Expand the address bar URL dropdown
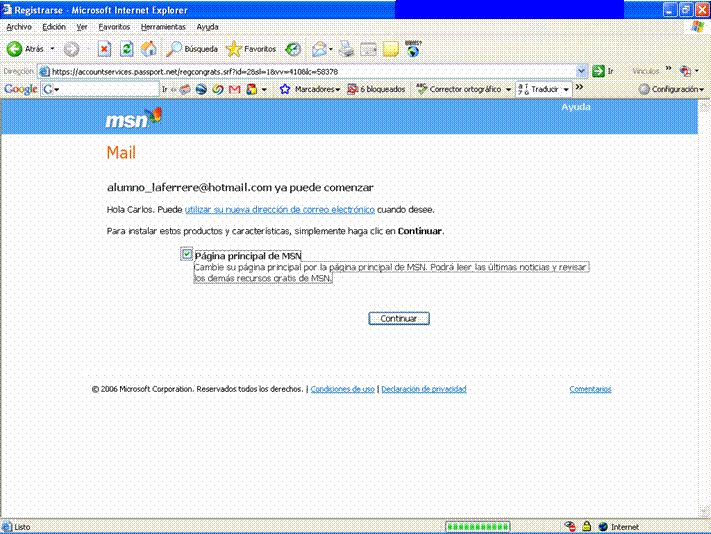The width and height of the screenshot is (711, 534). (582, 71)
